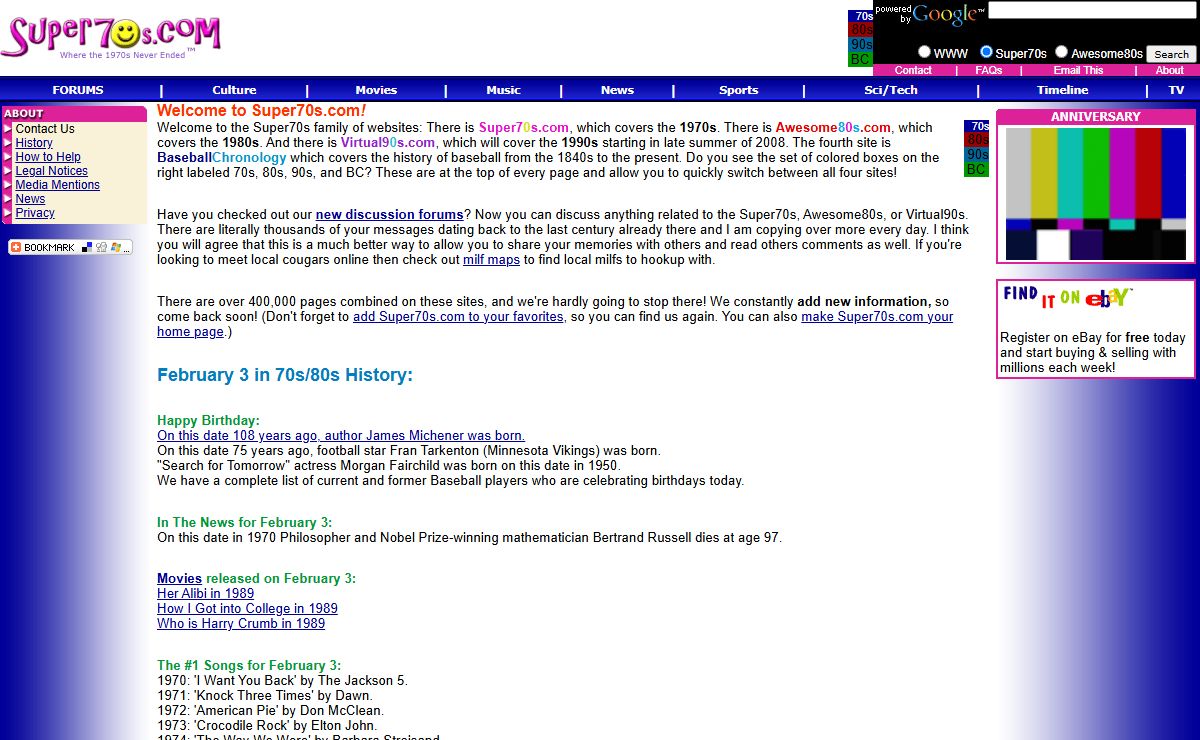Click make Super70s.com your home page
Image resolution: width=1200 pixels, height=740 pixels.
[x=555, y=324]
